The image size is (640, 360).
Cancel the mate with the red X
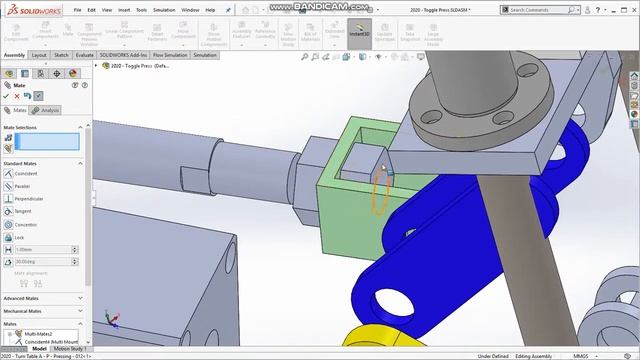coord(17,96)
